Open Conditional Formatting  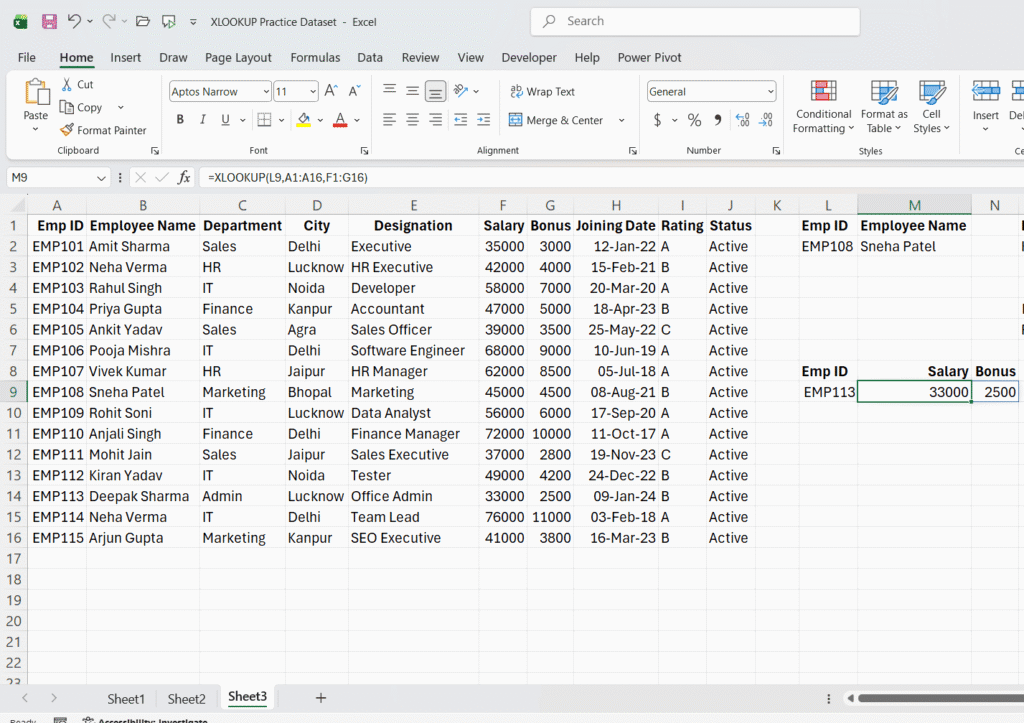(824, 107)
